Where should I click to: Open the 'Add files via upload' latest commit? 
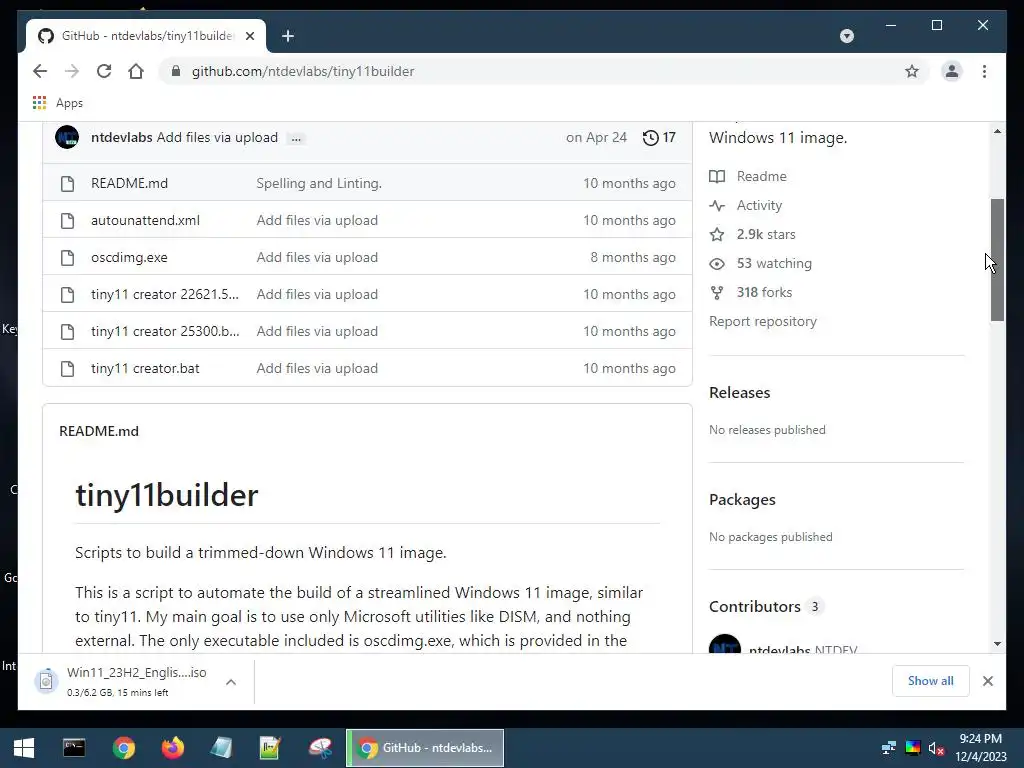(x=217, y=137)
